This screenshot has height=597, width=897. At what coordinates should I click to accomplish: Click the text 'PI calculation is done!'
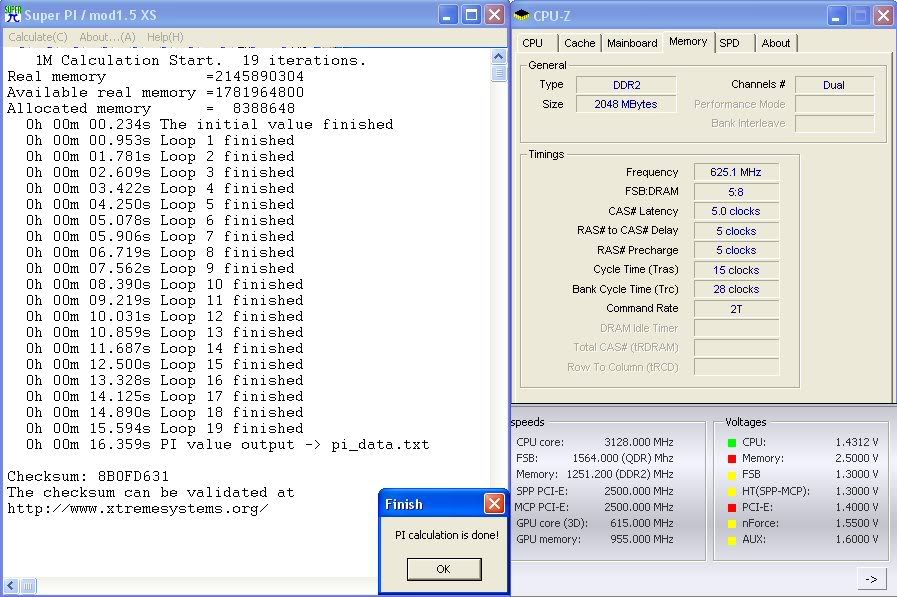447,535
